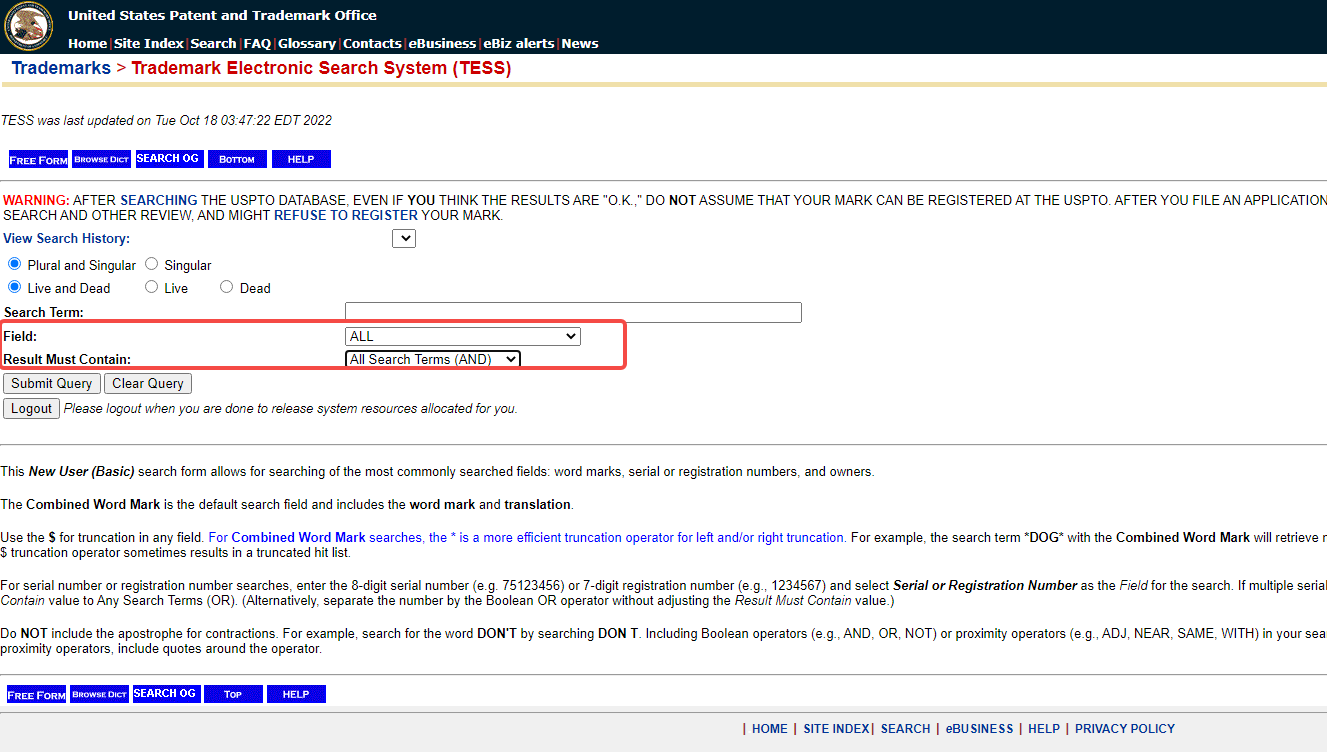Open the footer eBUSINESS link

980,729
